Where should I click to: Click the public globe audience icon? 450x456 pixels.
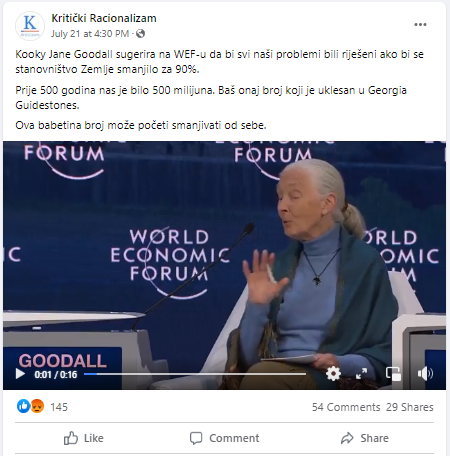click(x=141, y=34)
